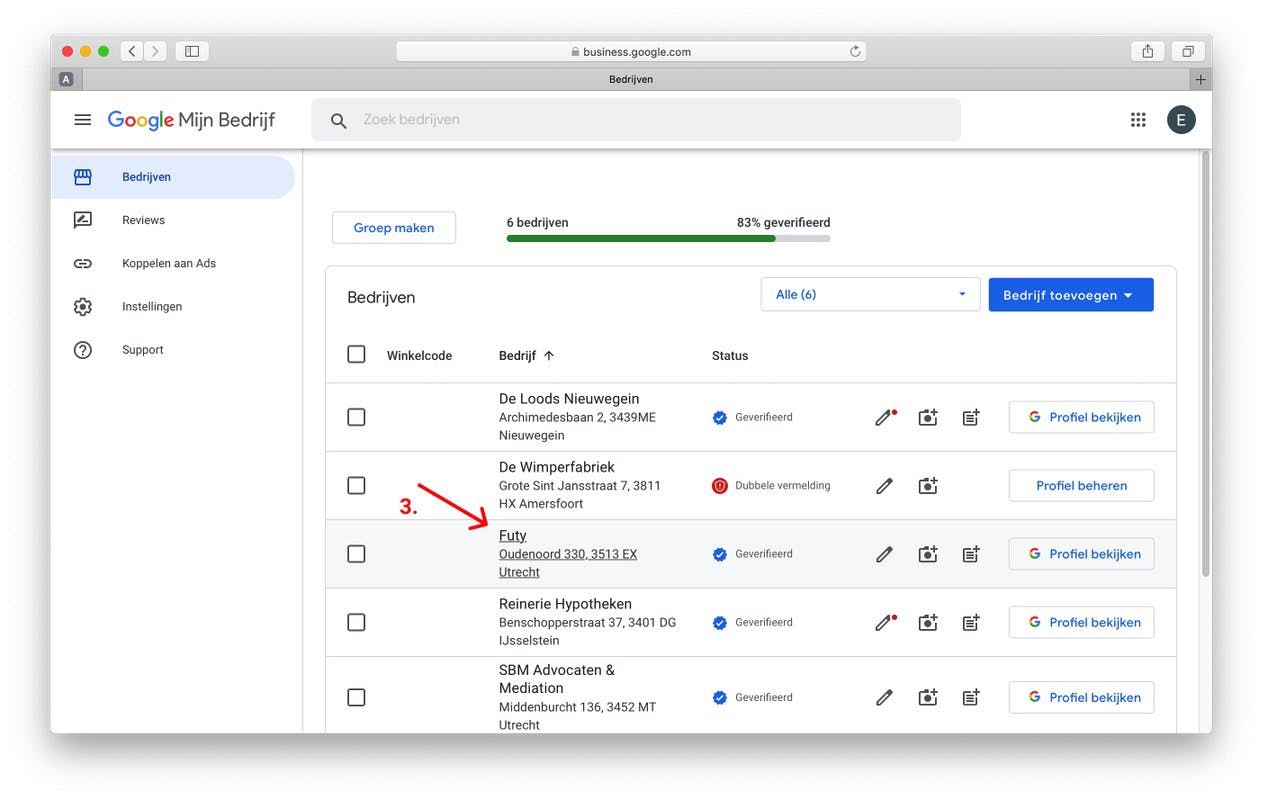Click the Winkelcode column header
Viewport: 1263px width, 800px height.
419,356
